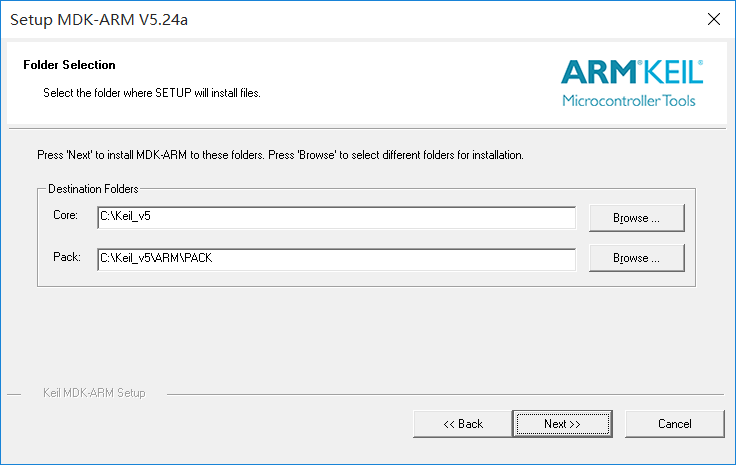Browse for the Pack destination folder
The image size is (736, 465).
tap(636, 258)
